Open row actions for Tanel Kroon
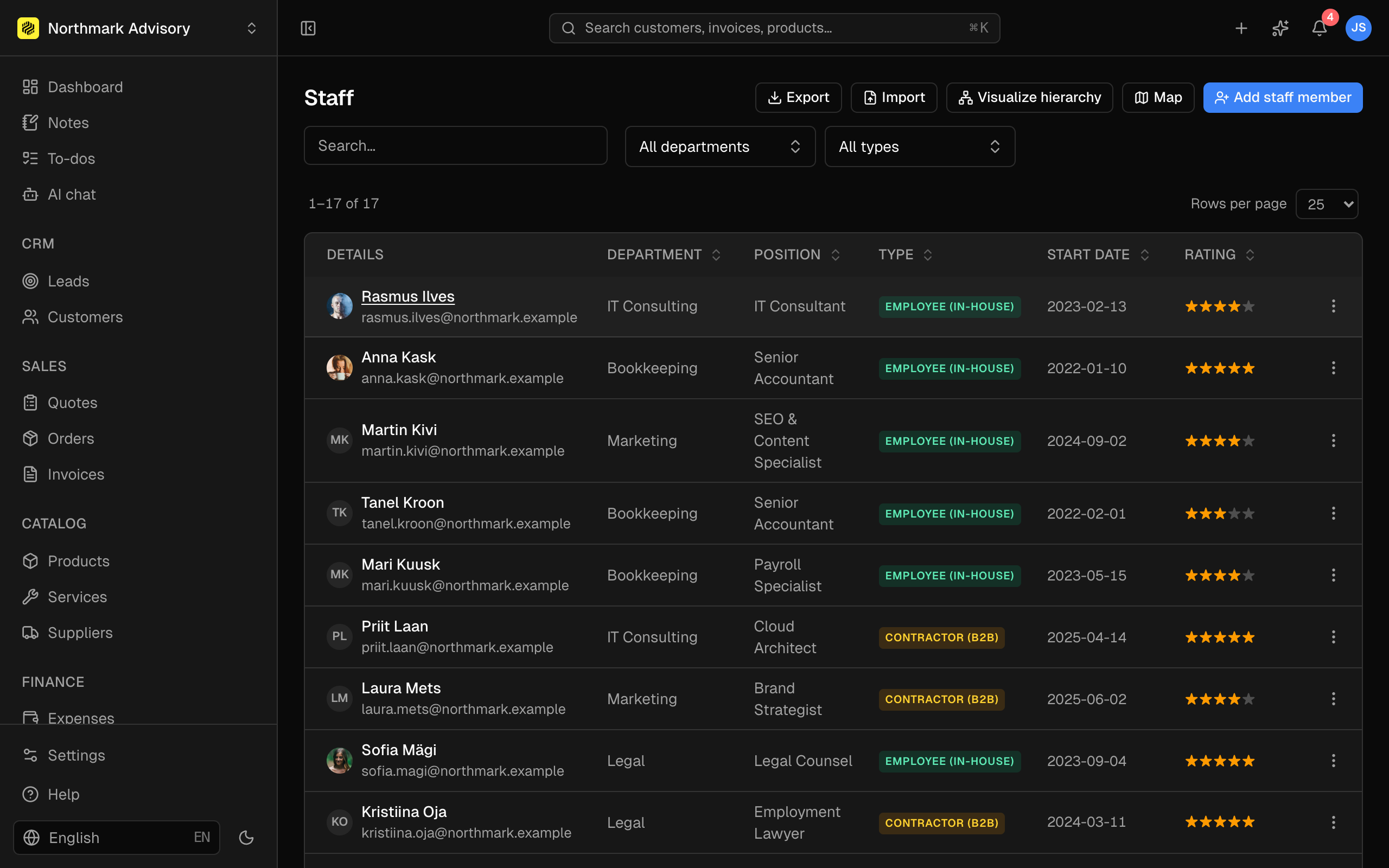Image resolution: width=1389 pixels, height=868 pixels. click(1333, 513)
